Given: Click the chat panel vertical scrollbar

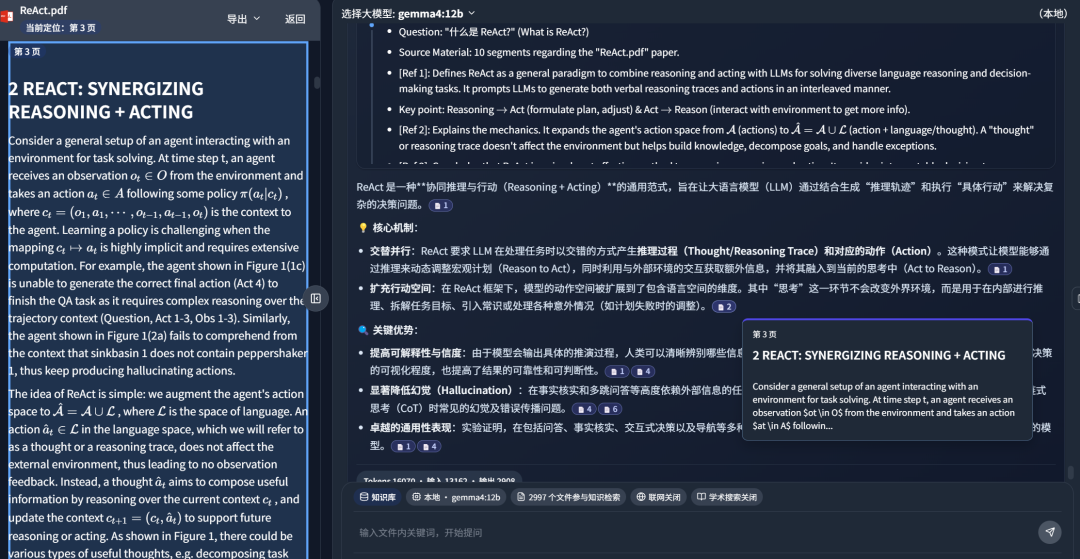Looking at the screenshot, I should pos(1070,473).
